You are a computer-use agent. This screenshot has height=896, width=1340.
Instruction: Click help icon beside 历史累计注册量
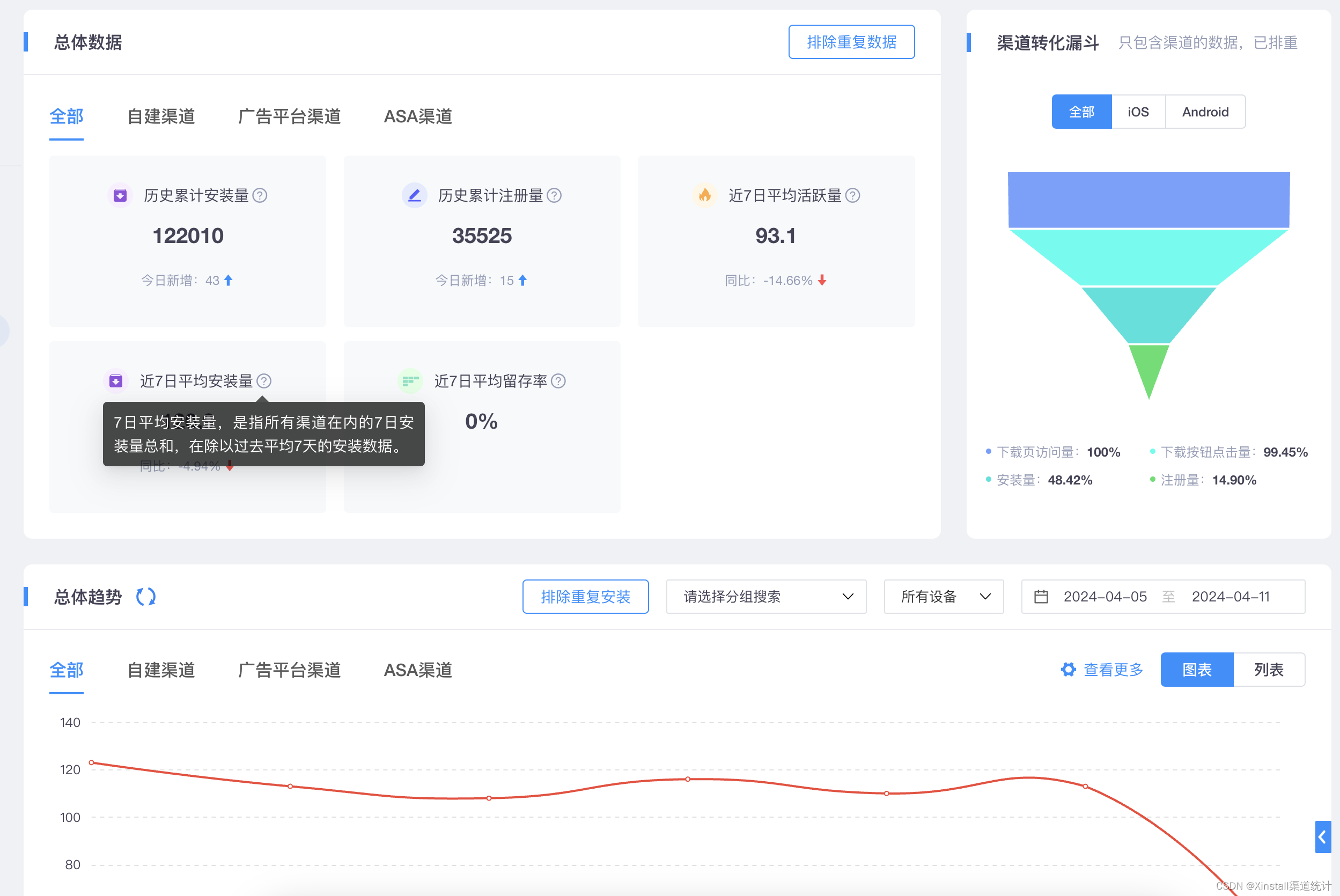554,195
